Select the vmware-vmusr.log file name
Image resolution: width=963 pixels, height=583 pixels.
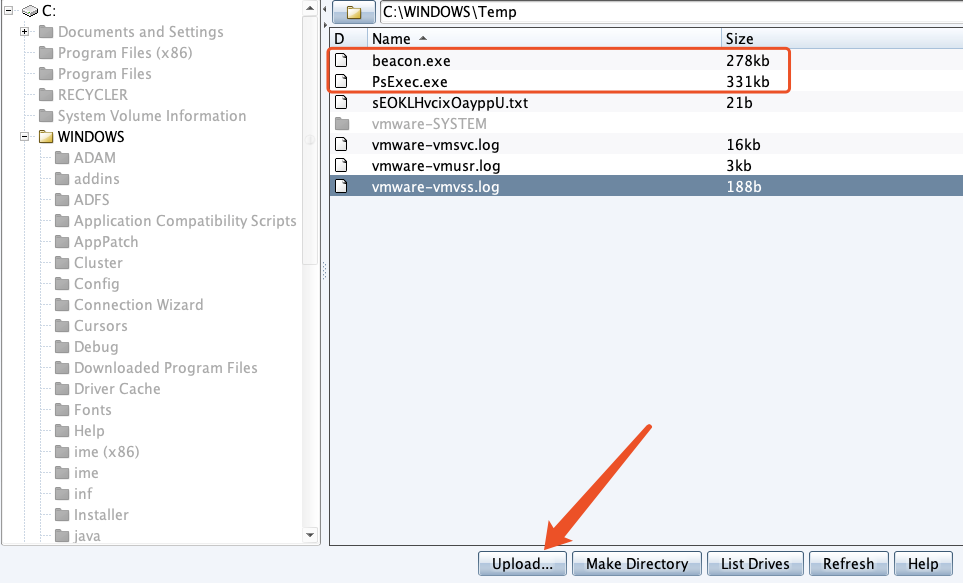coord(435,166)
